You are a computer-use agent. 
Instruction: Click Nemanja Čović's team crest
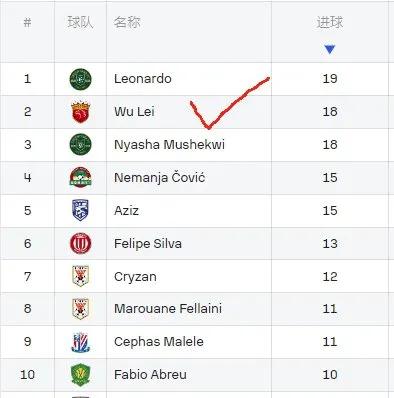click(x=81, y=177)
